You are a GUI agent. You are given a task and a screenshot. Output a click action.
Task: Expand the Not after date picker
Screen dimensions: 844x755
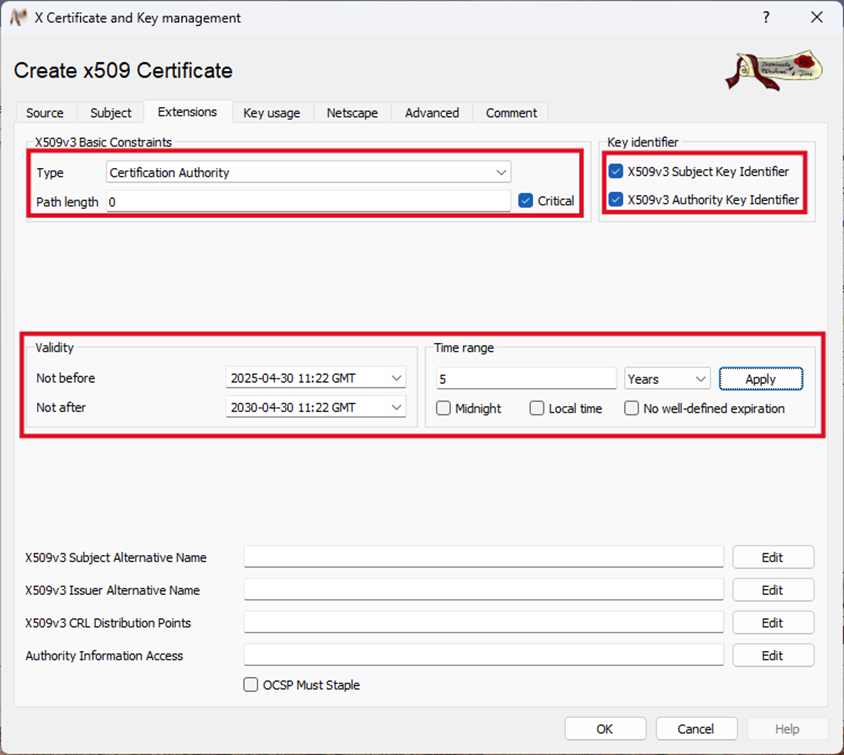point(397,408)
